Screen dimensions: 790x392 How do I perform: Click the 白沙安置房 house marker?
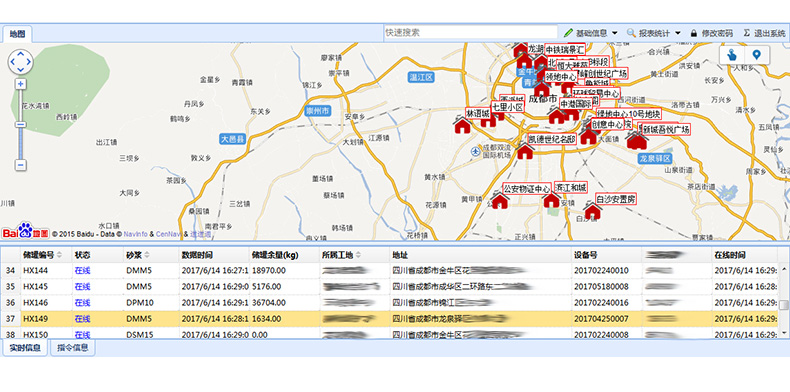[592, 211]
